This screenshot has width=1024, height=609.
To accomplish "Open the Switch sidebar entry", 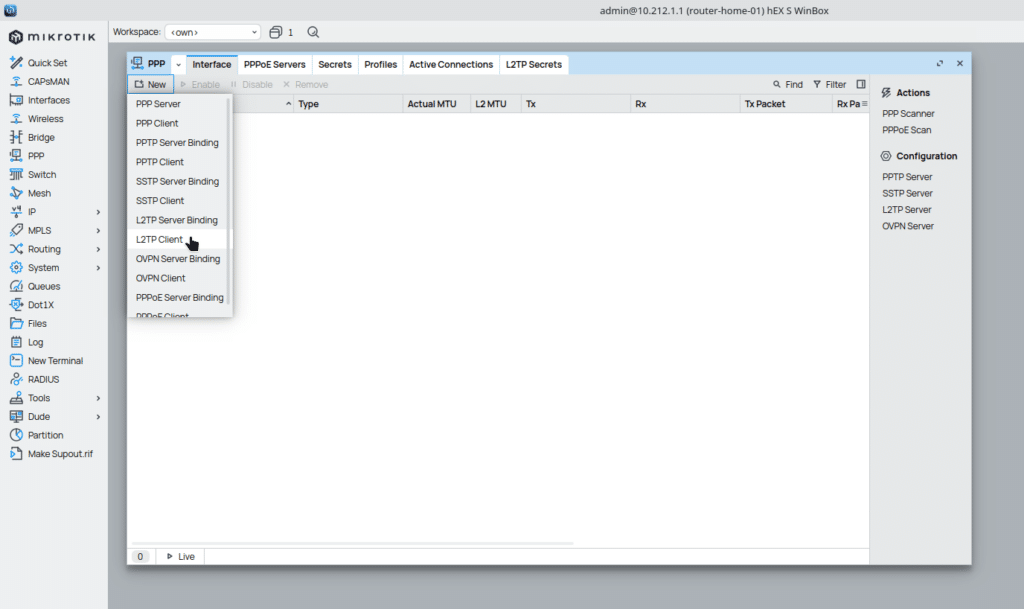I will (42, 174).
